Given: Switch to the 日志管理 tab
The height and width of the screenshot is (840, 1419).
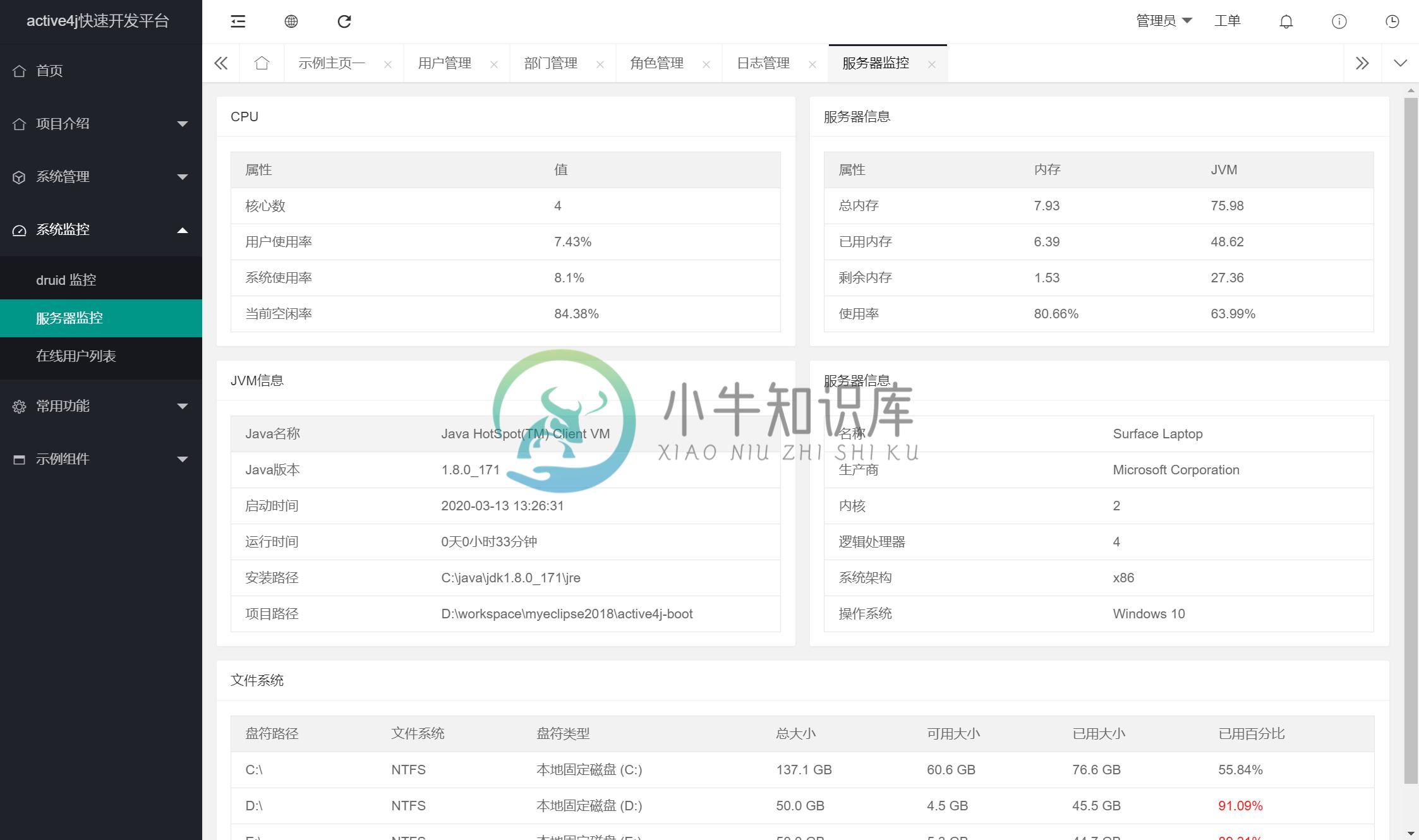Looking at the screenshot, I should pyautogui.click(x=763, y=63).
